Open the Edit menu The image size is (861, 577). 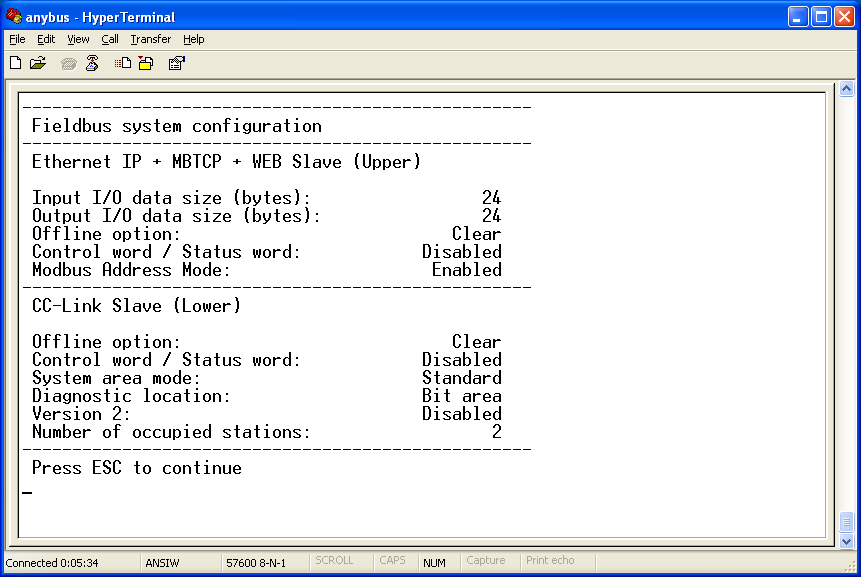point(46,39)
